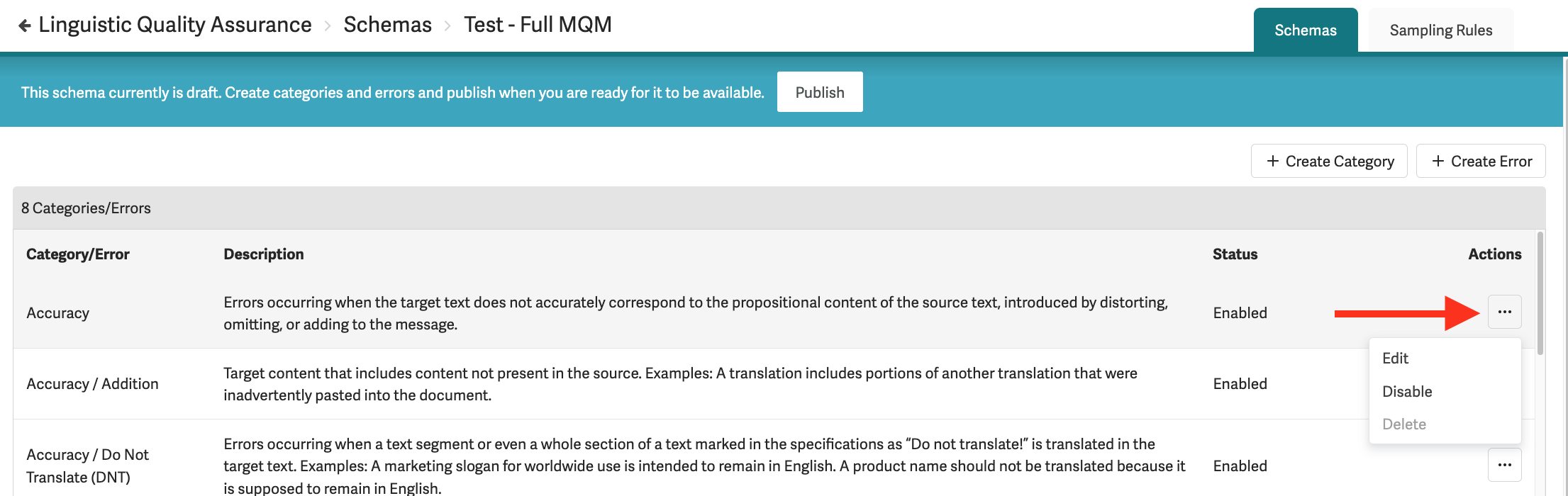Switch to the Schemas tab

coord(1305,30)
